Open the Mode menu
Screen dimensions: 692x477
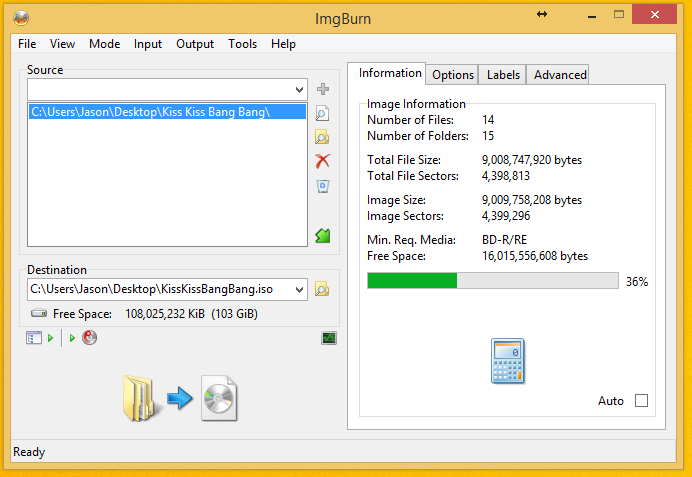tap(105, 44)
